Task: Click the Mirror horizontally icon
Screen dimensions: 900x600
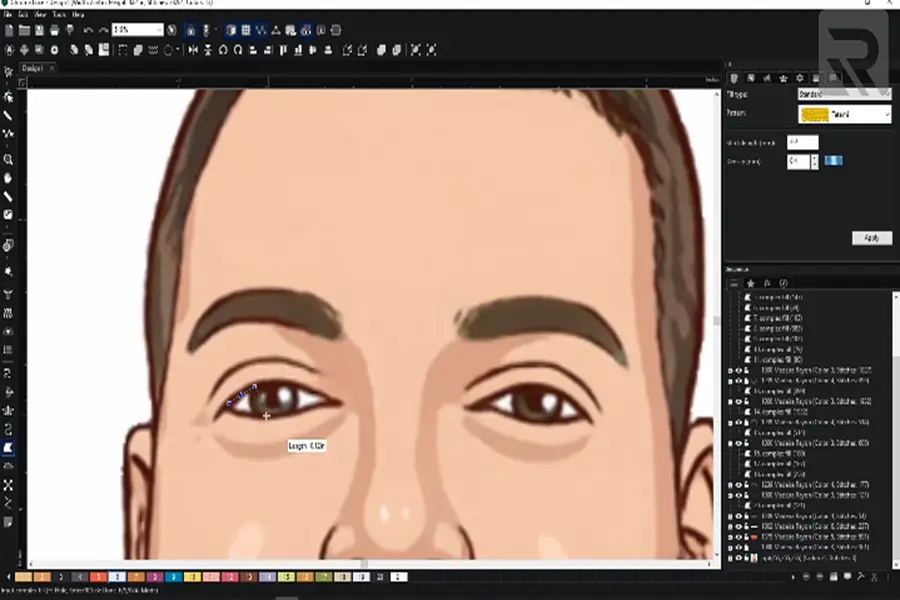Action: (193, 51)
